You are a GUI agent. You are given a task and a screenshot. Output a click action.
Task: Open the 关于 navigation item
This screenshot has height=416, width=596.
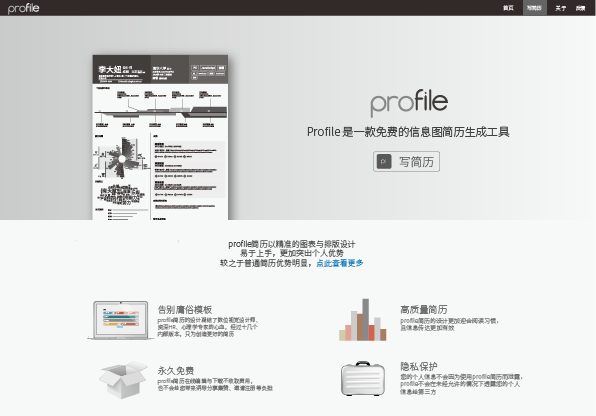(x=560, y=8)
